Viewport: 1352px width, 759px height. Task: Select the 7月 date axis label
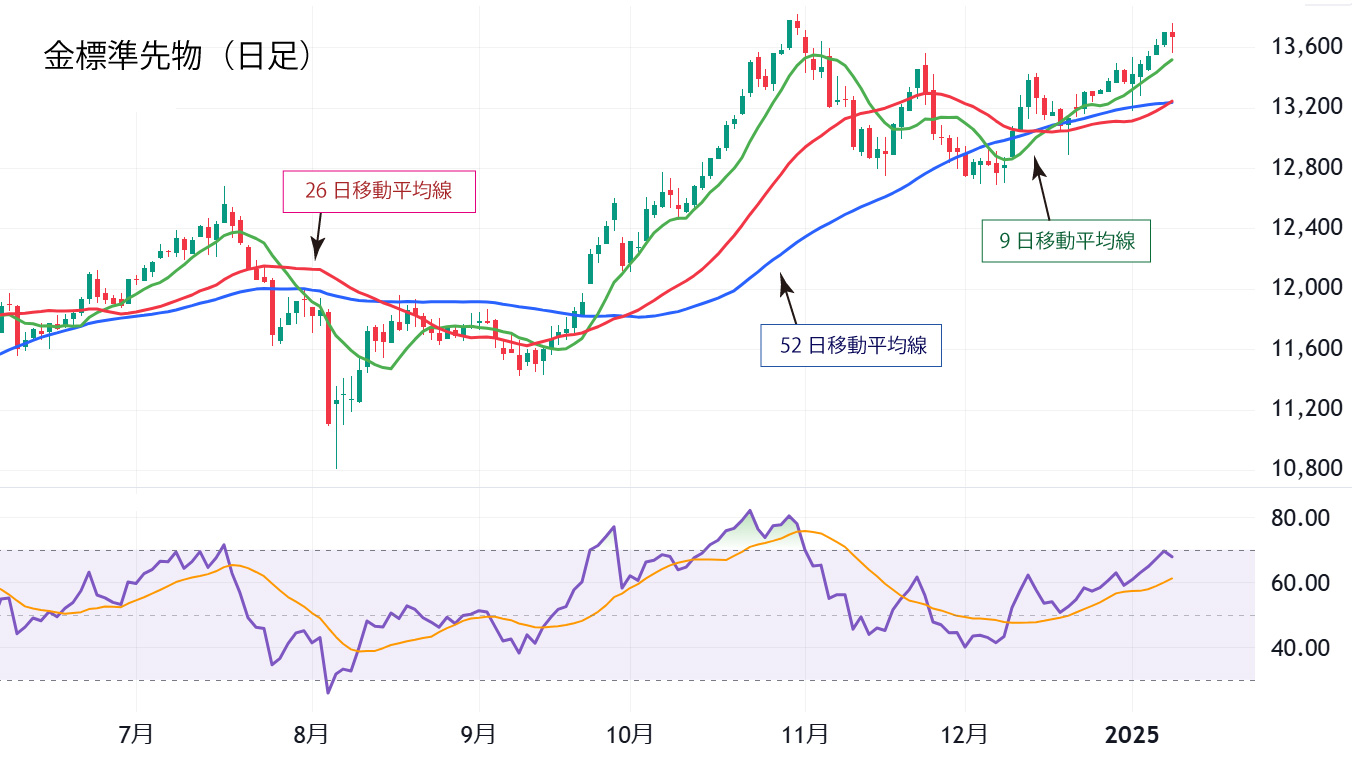coord(136,735)
